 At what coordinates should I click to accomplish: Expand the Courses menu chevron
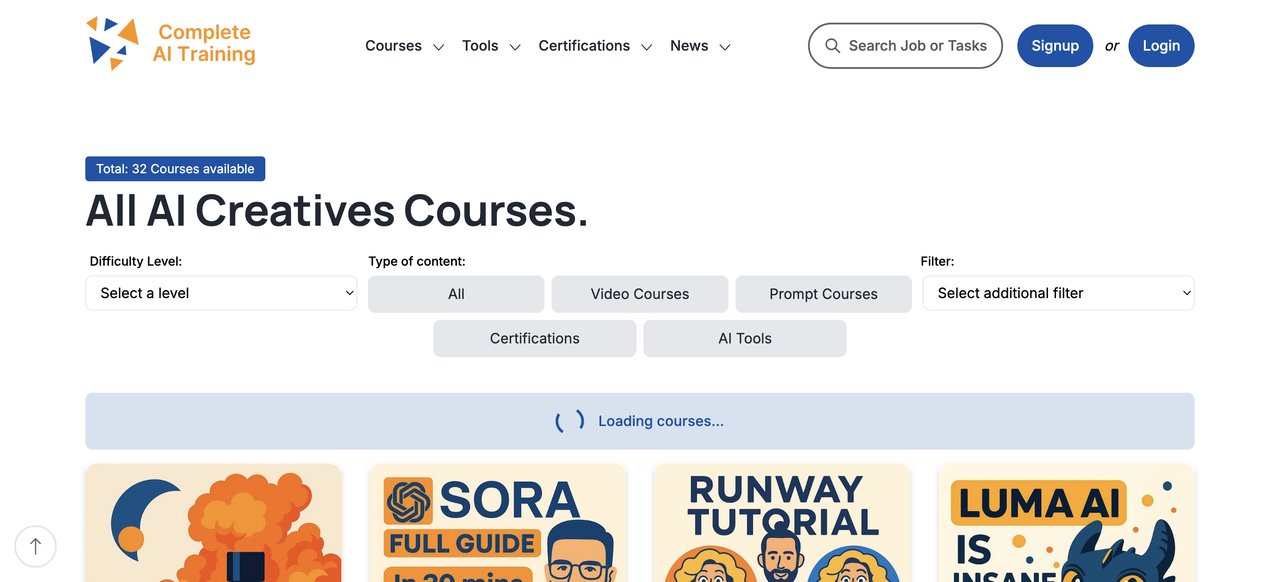438,47
